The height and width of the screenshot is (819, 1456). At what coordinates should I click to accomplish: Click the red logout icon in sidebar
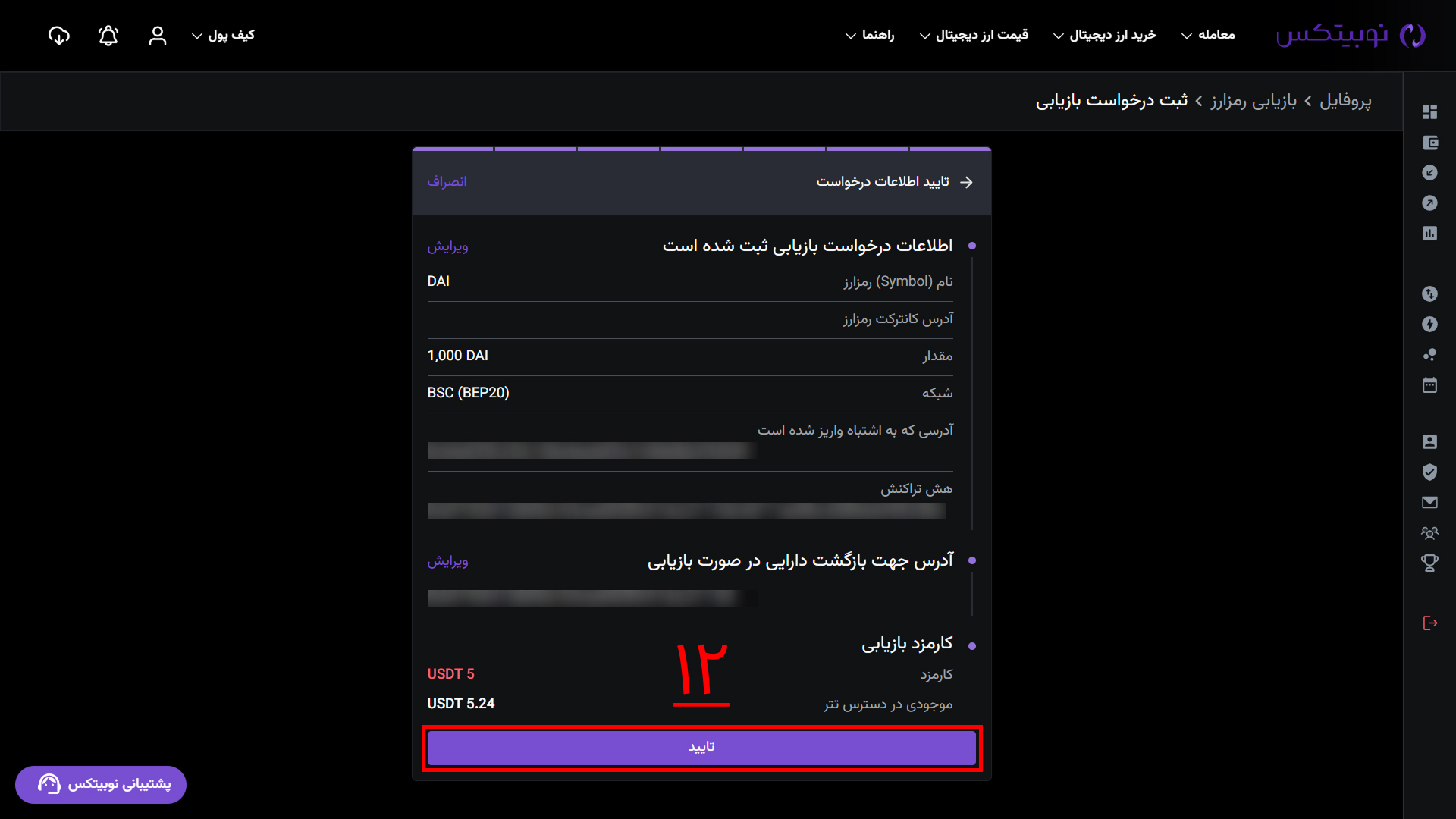pos(1430,623)
